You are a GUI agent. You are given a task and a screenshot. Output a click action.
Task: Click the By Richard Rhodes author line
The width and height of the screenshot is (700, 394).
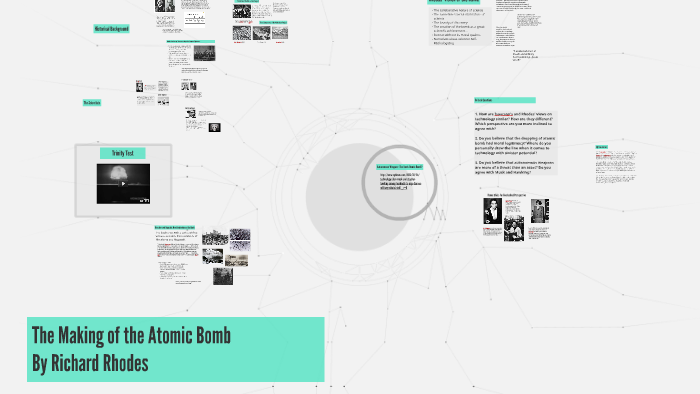point(90,363)
